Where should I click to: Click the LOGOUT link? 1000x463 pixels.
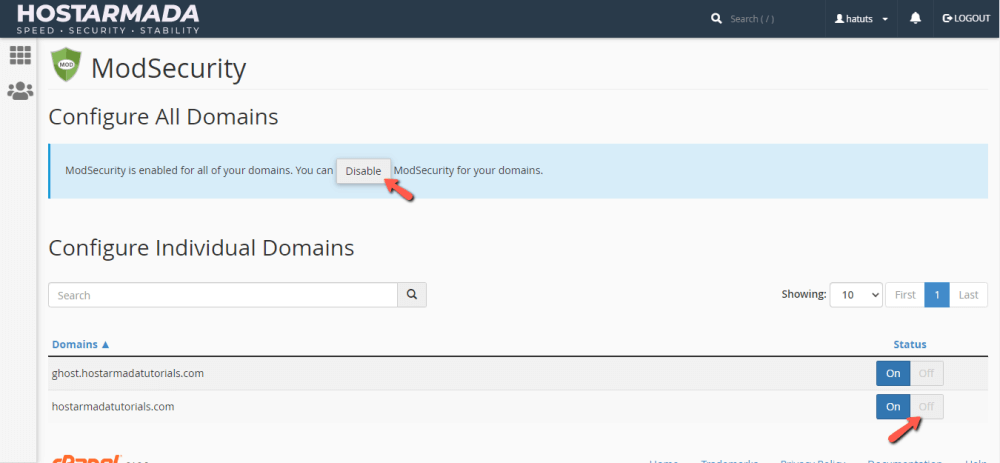[x=966, y=18]
